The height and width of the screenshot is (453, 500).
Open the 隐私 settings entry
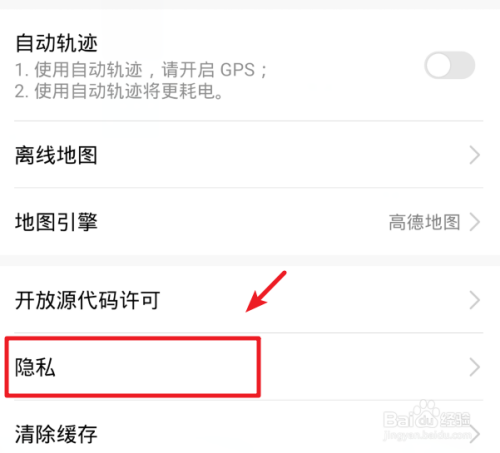point(249,367)
